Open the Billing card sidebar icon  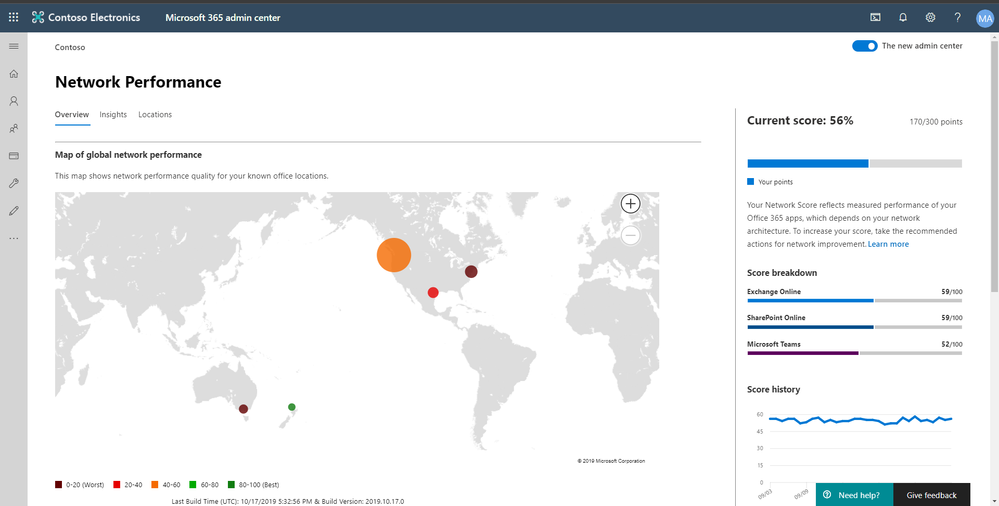pyautogui.click(x=13, y=155)
